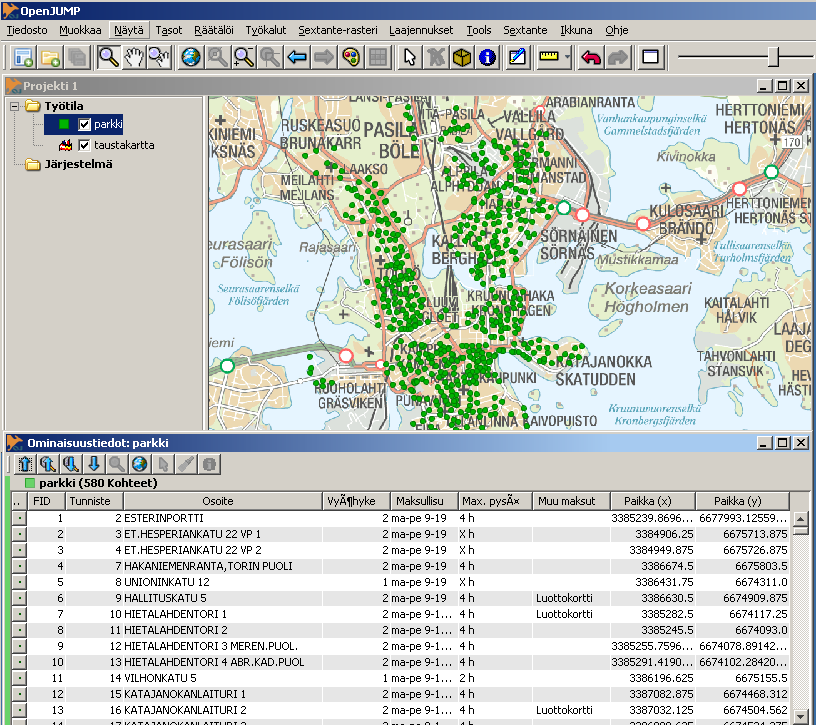
Task: Open the Sextante-rasteri menu
Action: (338, 30)
